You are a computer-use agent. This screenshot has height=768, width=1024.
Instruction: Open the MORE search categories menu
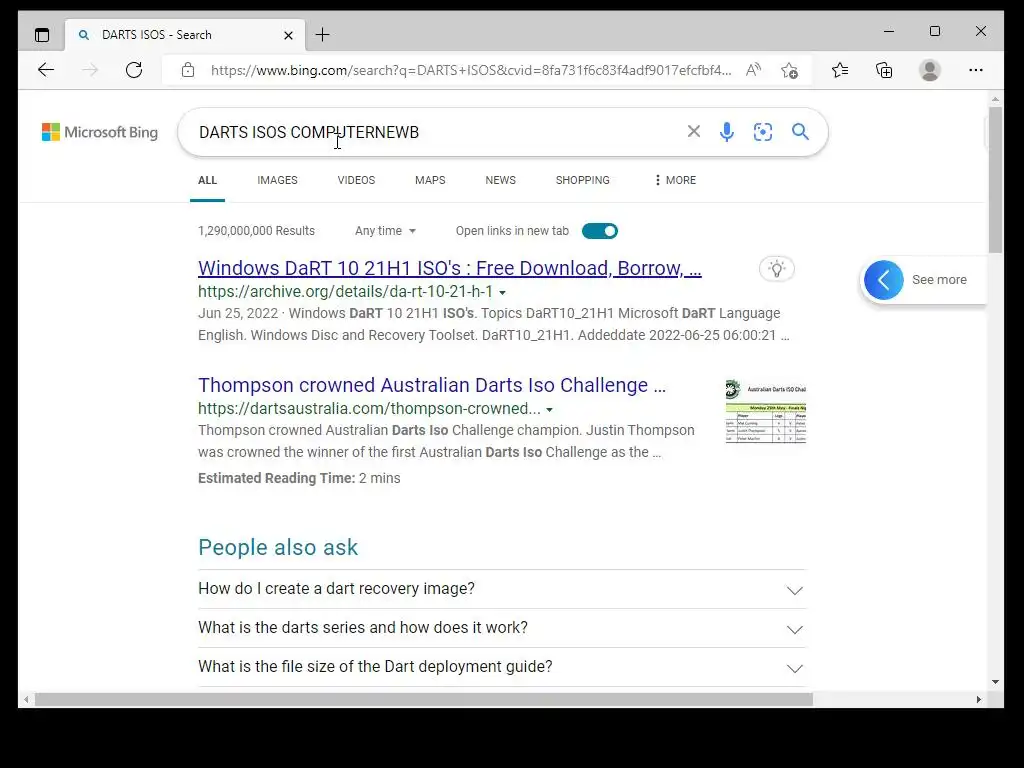click(675, 180)
